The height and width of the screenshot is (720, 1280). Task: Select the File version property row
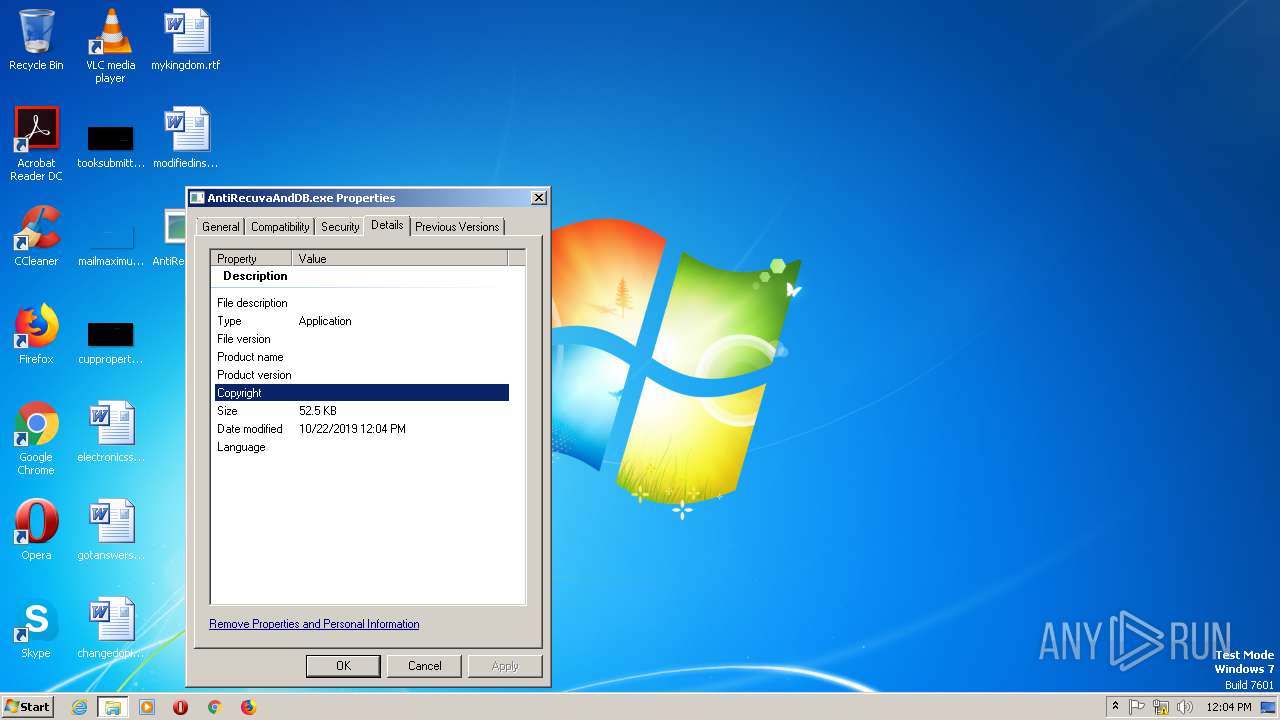362,339
